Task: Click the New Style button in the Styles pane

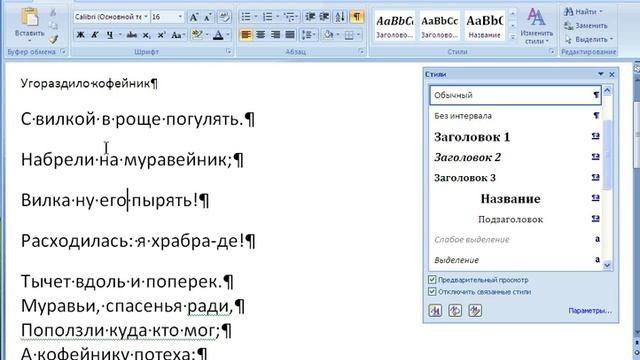Action: (435, 311)
